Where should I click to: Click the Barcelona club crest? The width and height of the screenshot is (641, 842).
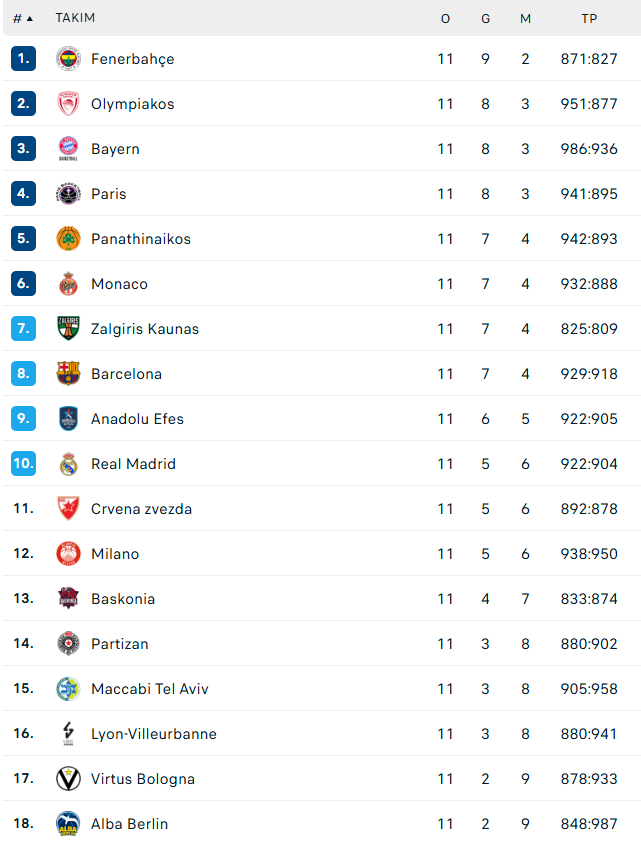pos(68,374)
